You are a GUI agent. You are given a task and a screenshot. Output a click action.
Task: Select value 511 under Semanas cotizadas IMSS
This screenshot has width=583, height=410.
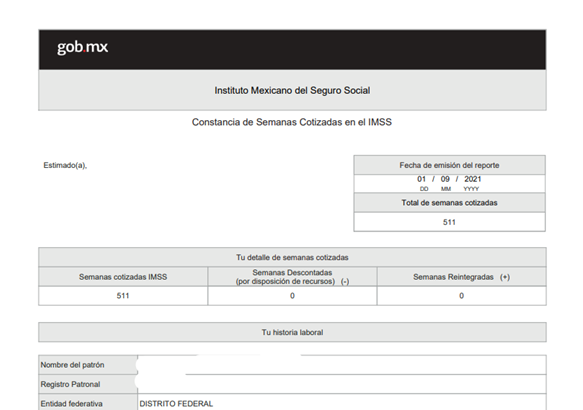[123, 296]
